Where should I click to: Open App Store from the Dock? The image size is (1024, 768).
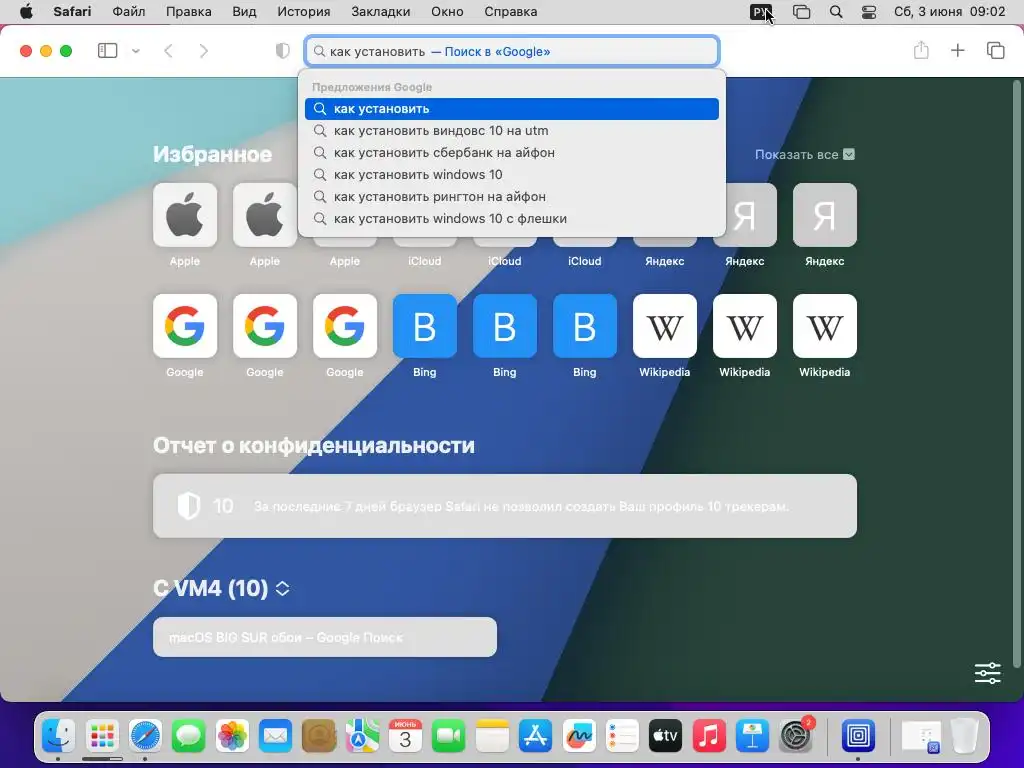[x=536, y=737]
